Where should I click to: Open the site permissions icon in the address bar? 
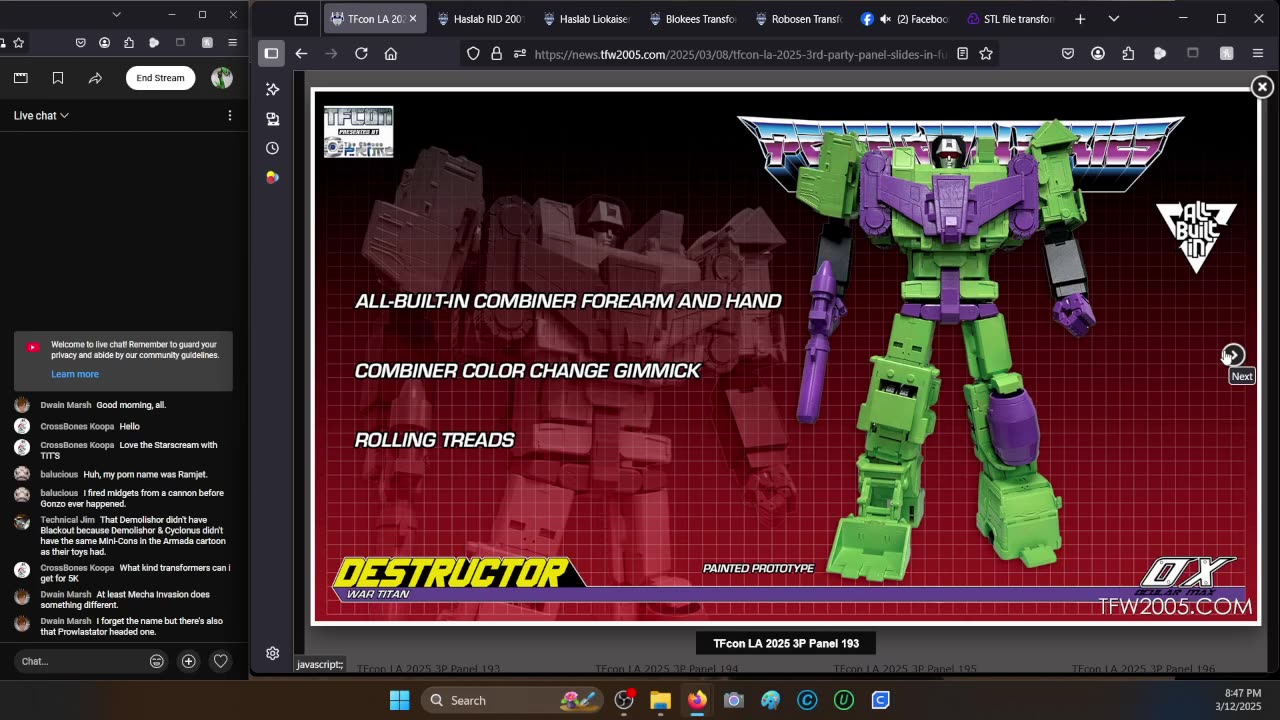pos(519,54)
